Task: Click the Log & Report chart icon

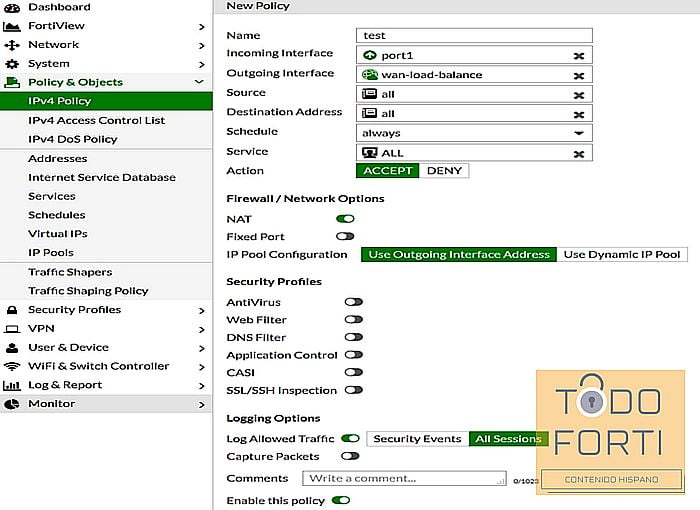Action: coord(12,386)
